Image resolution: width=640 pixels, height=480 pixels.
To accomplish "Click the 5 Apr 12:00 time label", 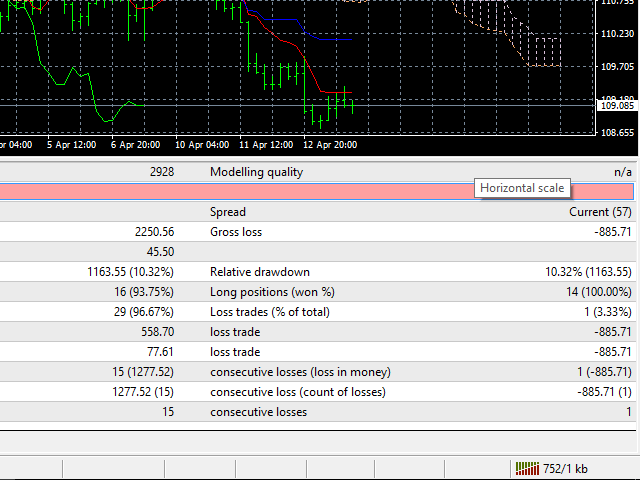I will (71, 144).
